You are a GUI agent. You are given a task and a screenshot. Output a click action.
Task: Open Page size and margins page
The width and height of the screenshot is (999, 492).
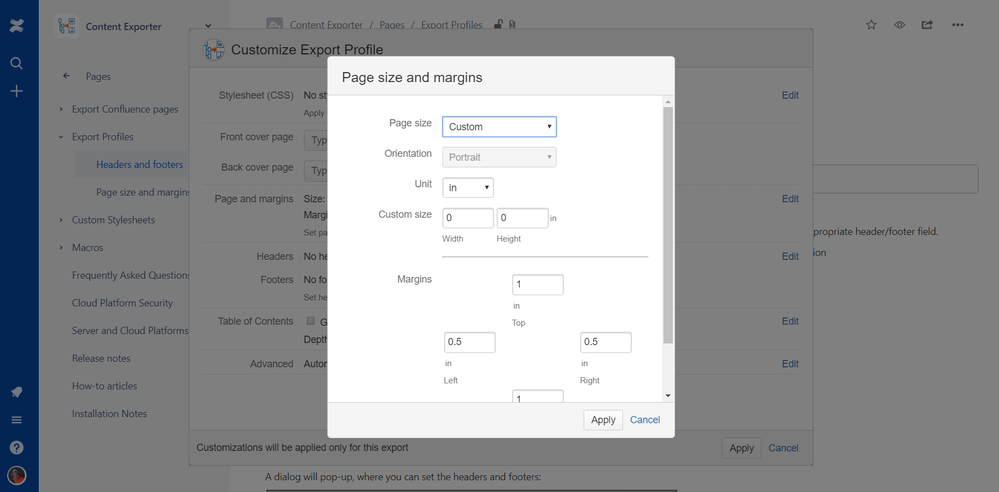pos(144,192)
